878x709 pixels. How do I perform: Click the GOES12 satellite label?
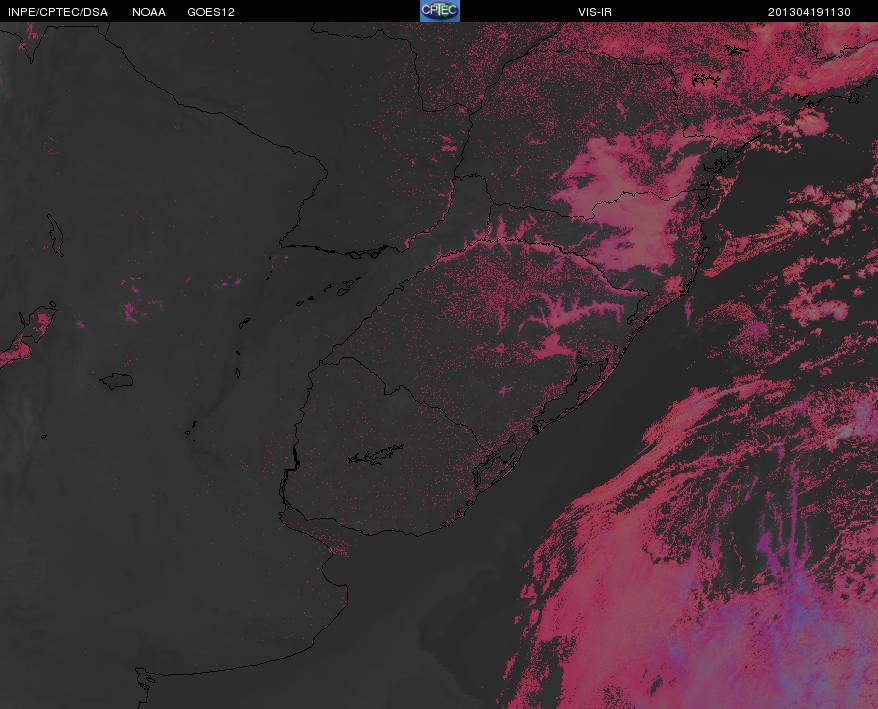211,12
